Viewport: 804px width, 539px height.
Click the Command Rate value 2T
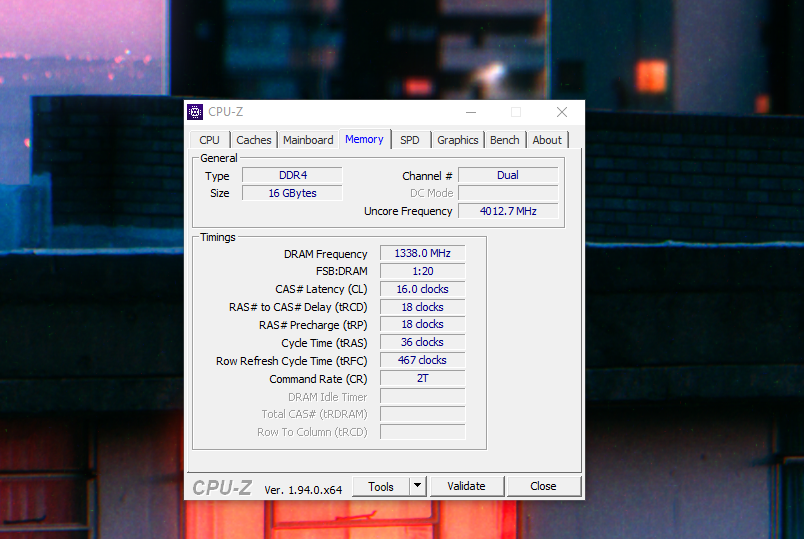point(423,378)
